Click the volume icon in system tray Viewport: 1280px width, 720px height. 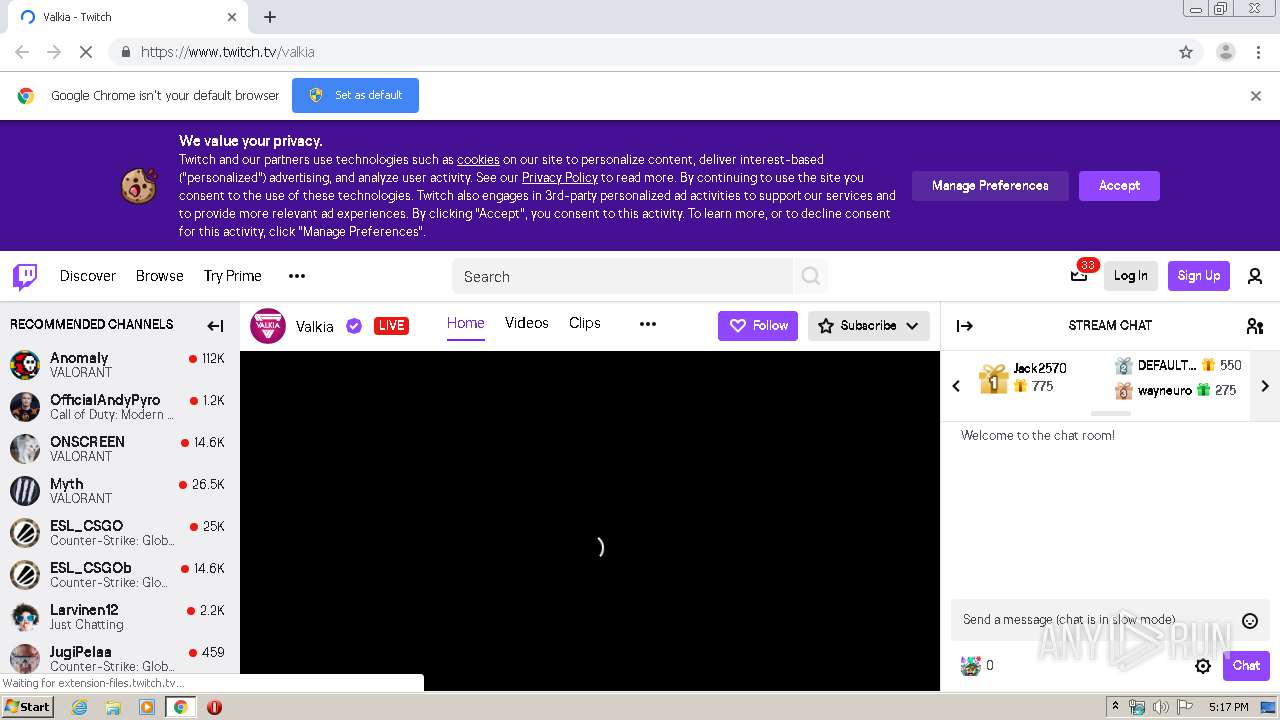tap(1160, 707)
